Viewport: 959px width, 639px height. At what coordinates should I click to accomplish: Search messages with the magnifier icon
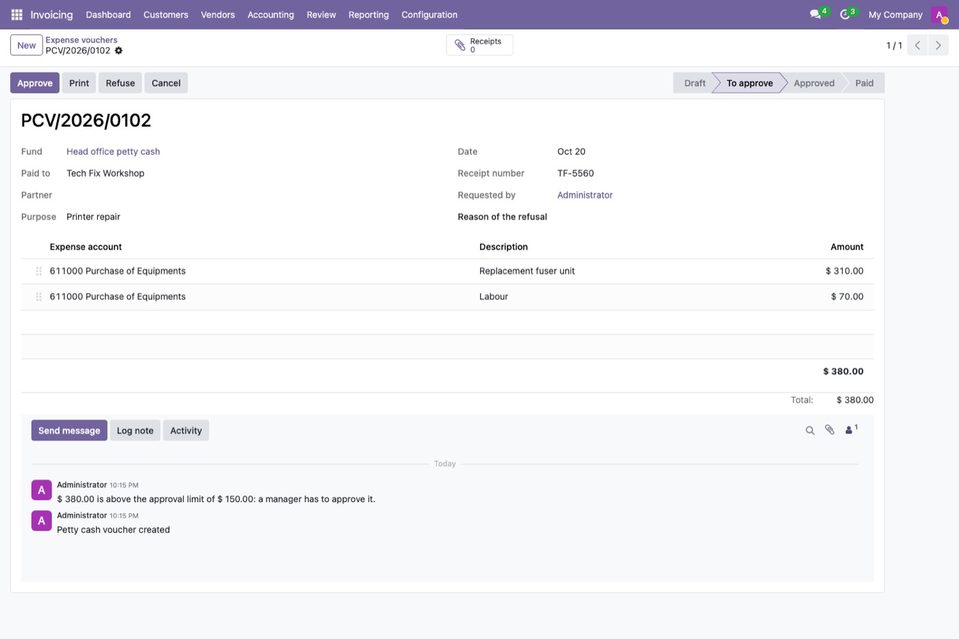coord(810,430)
